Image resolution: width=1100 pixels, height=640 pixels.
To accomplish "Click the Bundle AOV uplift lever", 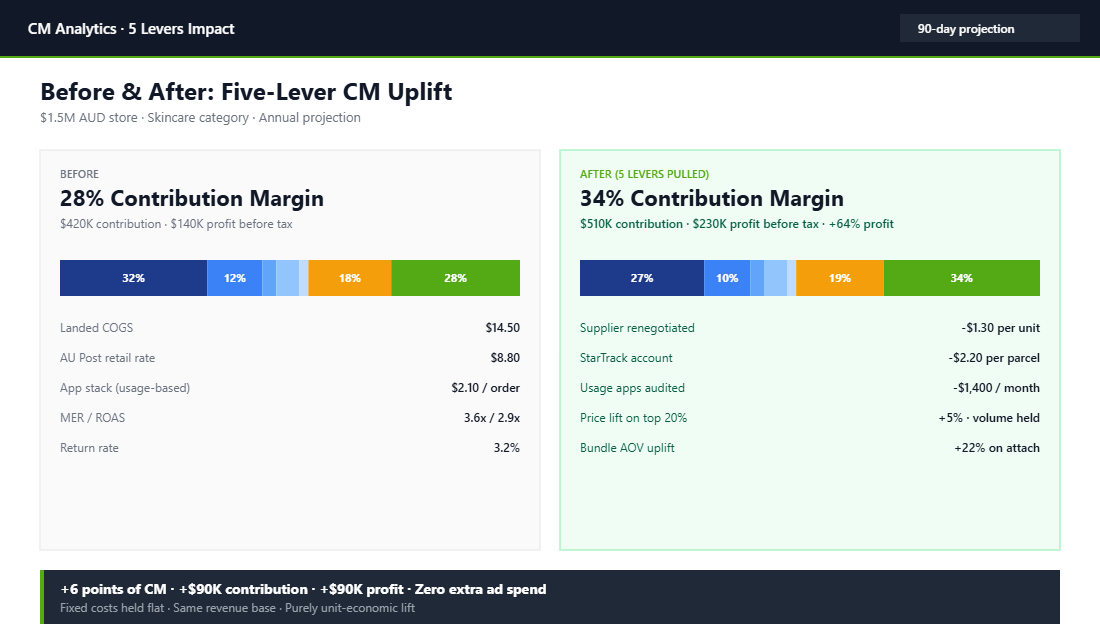I will coord(629,447).
